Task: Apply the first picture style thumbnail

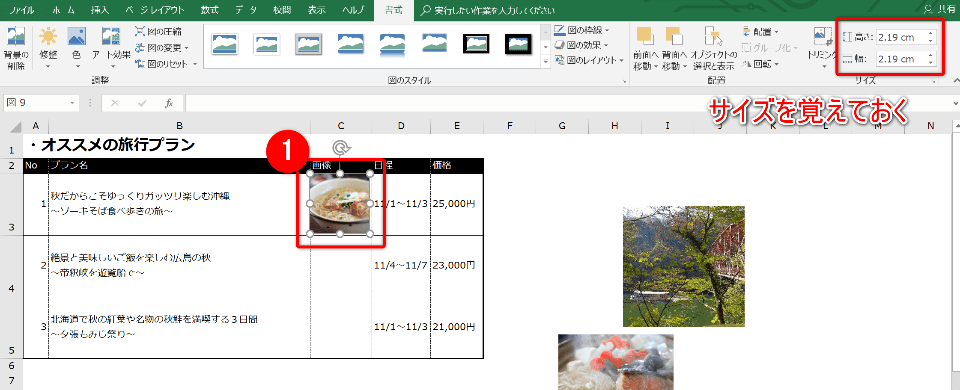Action: (x=225, y=44)
